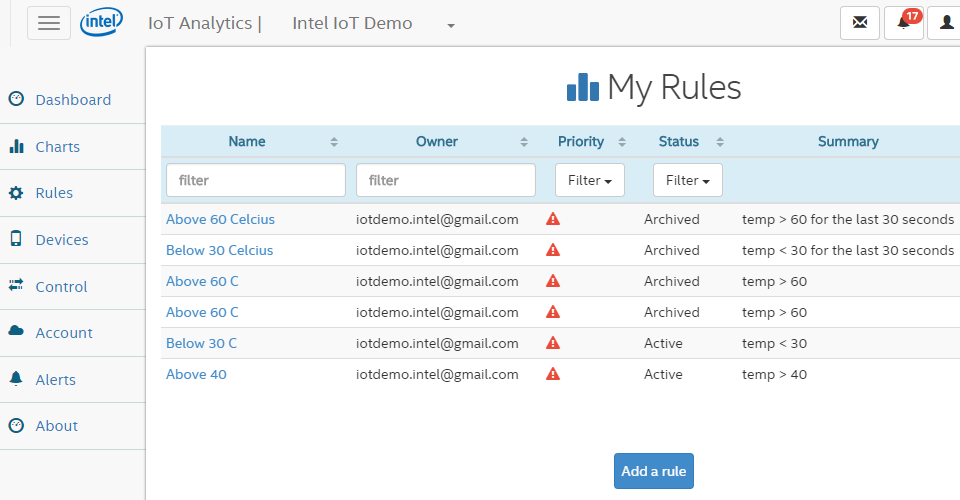Open the Devices sidebar item
Viewport: 960px width, 500px height.
click(61, 240)
